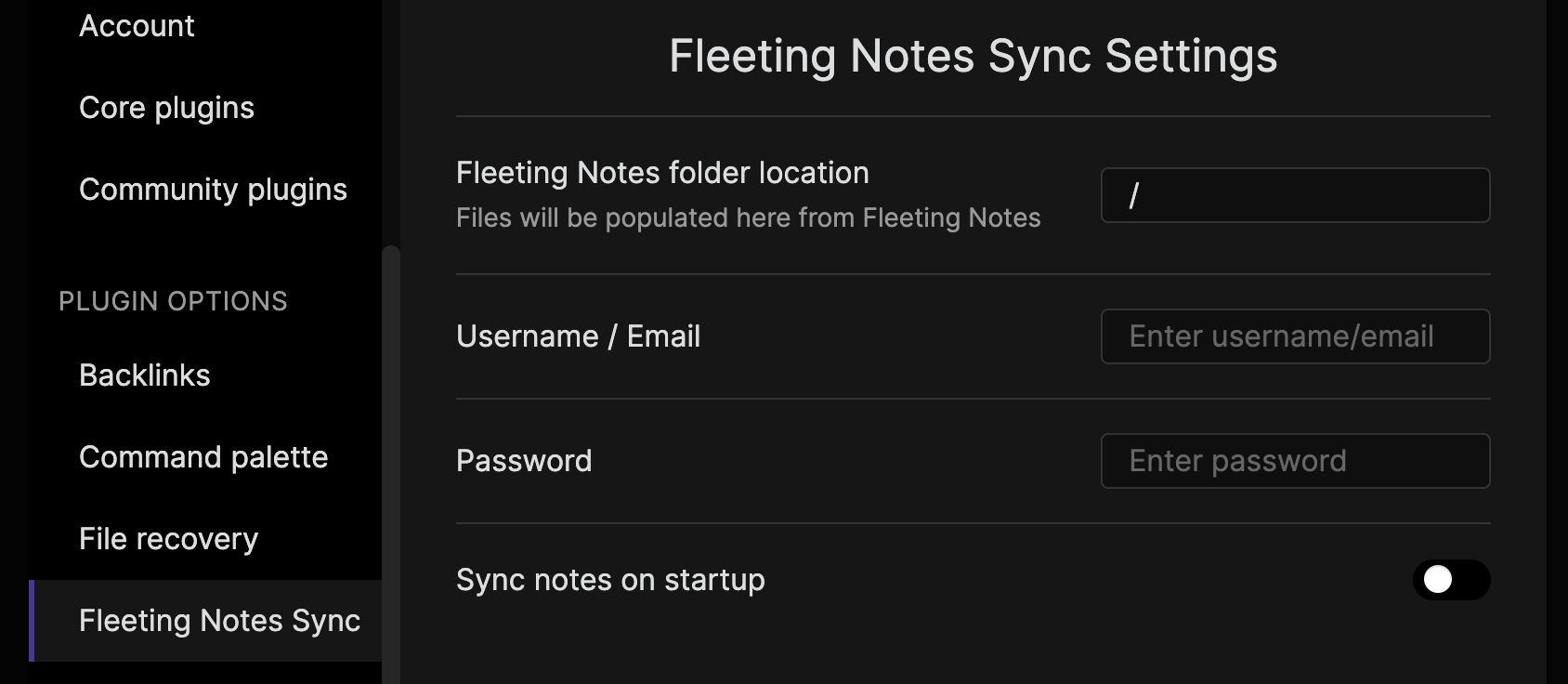The height and width of the screenshot is (684, 1568).
Task: Select Core plugins in the sidebar
Action: [166, 108]
